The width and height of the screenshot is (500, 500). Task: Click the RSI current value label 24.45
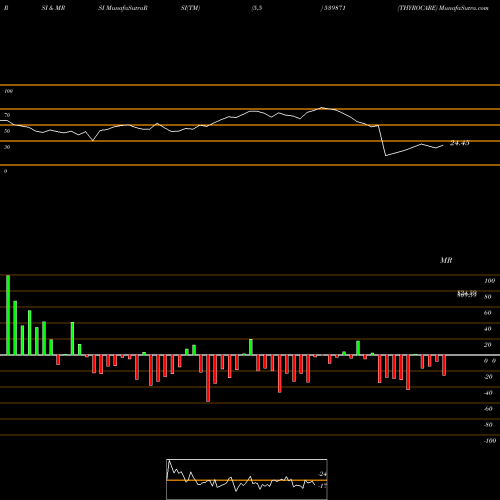pyautogui.click(x=459, y=143)
